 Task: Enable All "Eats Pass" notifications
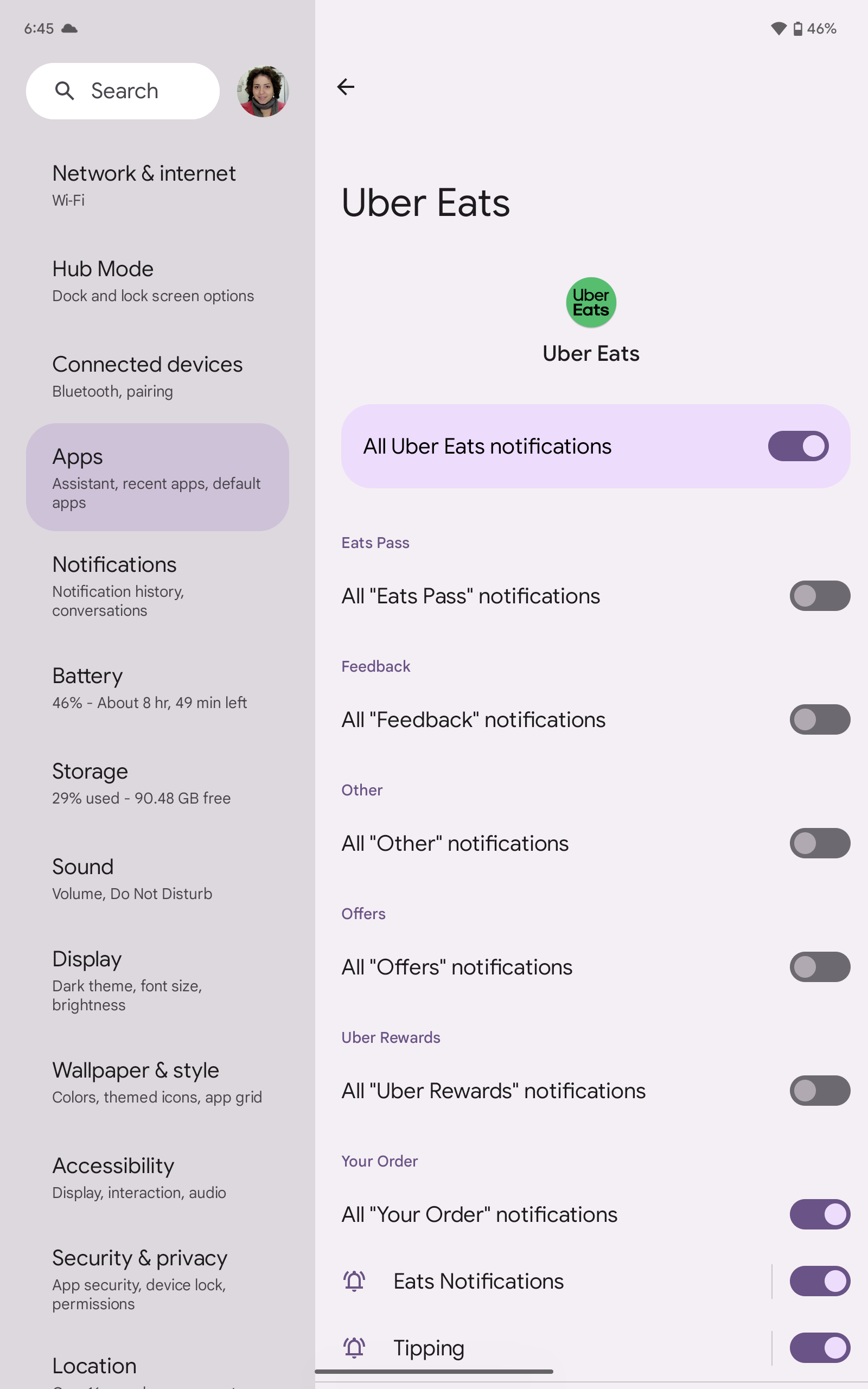pyautogui.click(x=819, y=596)
